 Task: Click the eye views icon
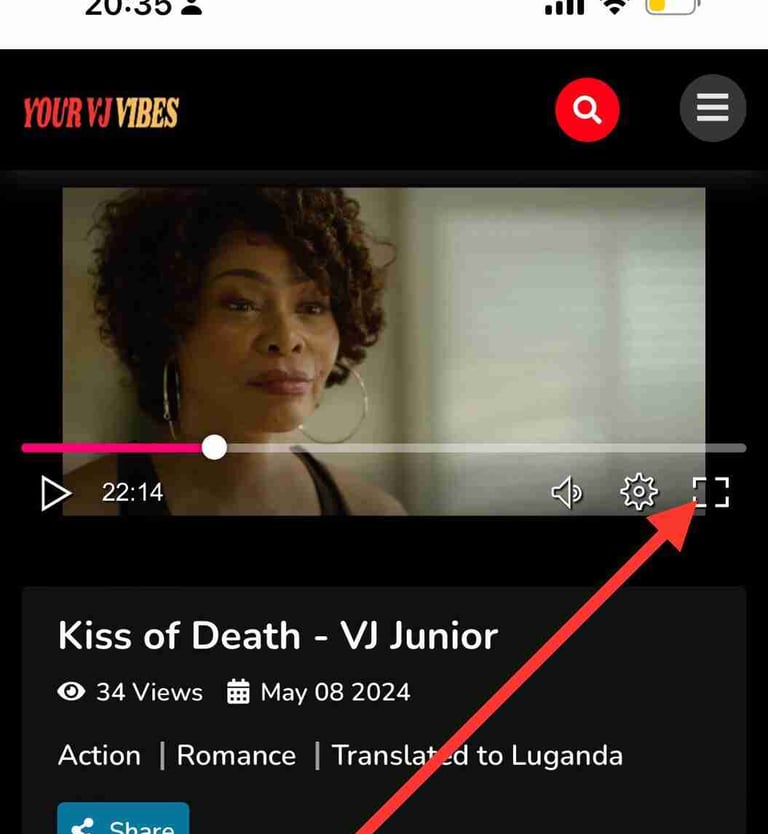(71, 691)
